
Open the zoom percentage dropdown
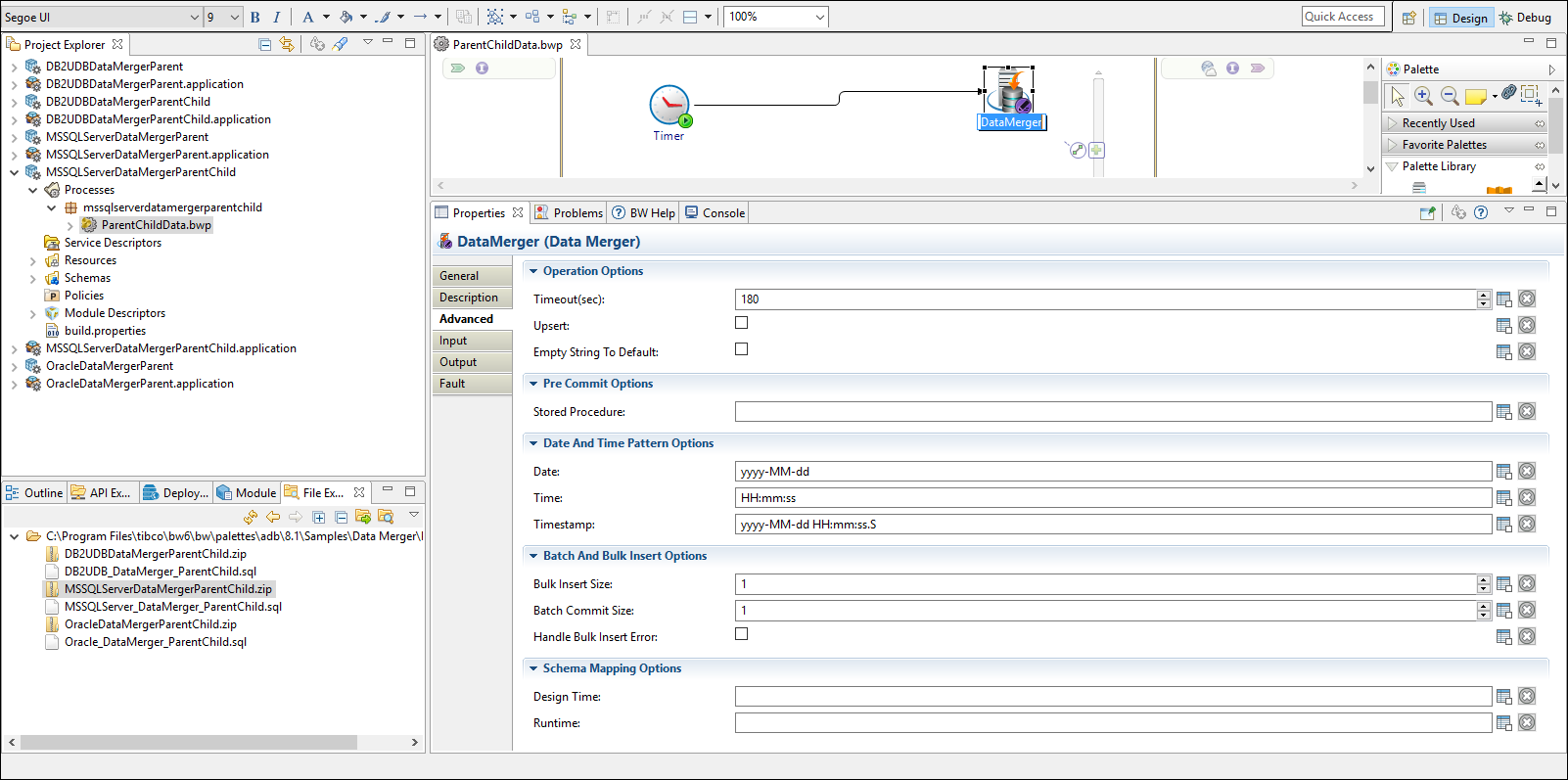(819, 17)
